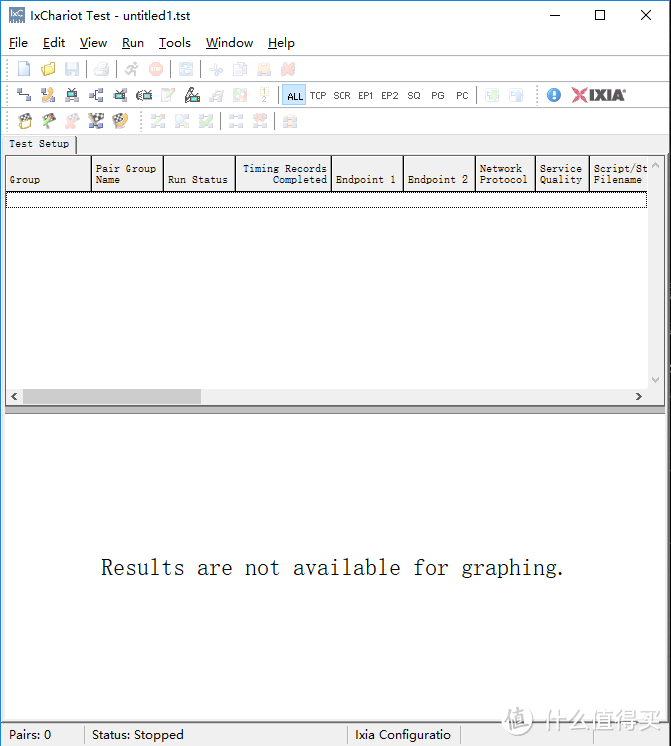Click the checkered flag with folder icon
Image resolution: width=671 pixels, height=746 pixels.
tap(25, 121)
